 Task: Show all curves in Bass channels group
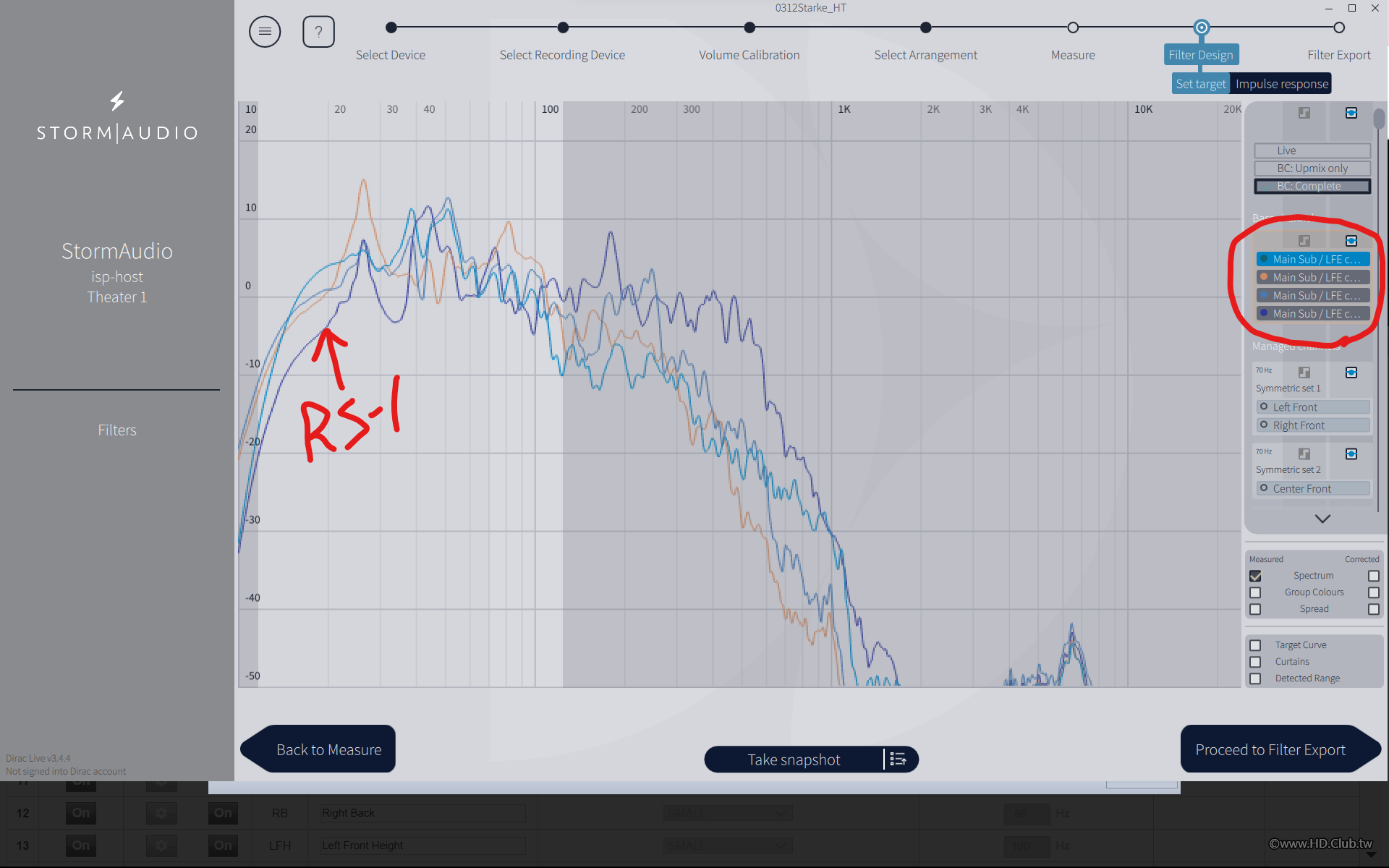1351,240
